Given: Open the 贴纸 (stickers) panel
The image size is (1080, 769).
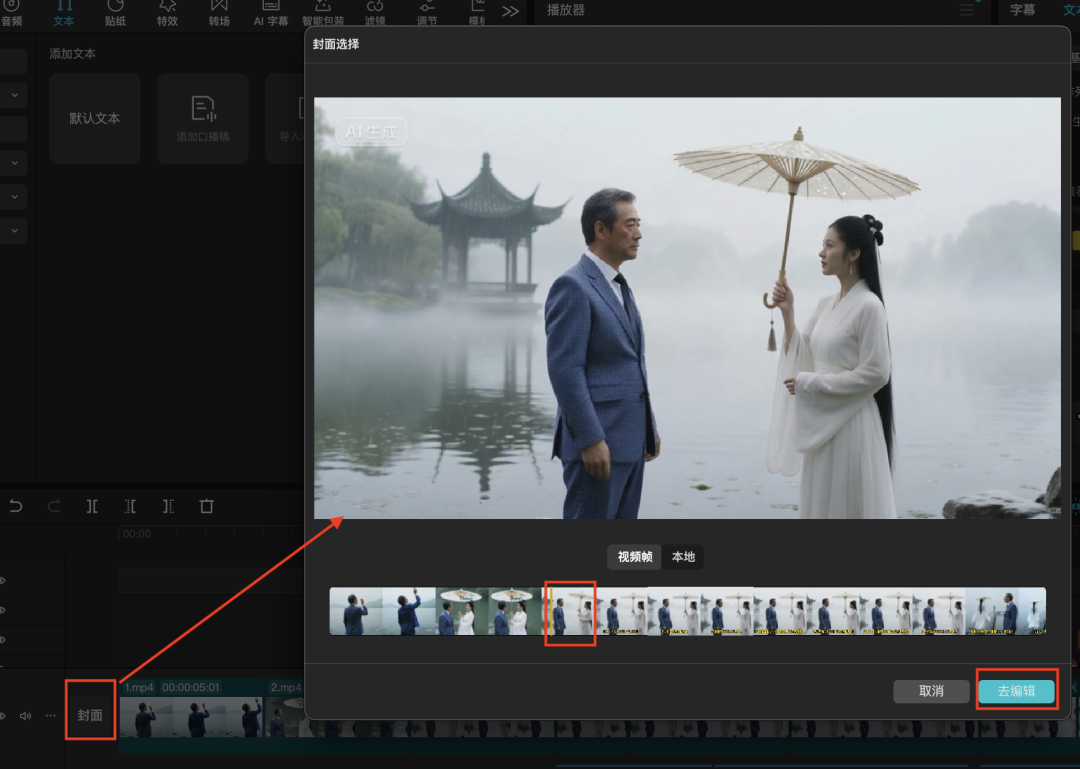Looking at the screenshot, I should (115, 12).
